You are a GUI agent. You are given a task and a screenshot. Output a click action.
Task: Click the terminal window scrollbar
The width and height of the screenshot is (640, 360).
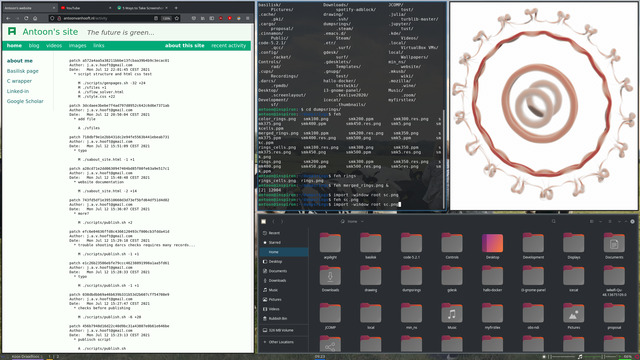tap(444, 159)
